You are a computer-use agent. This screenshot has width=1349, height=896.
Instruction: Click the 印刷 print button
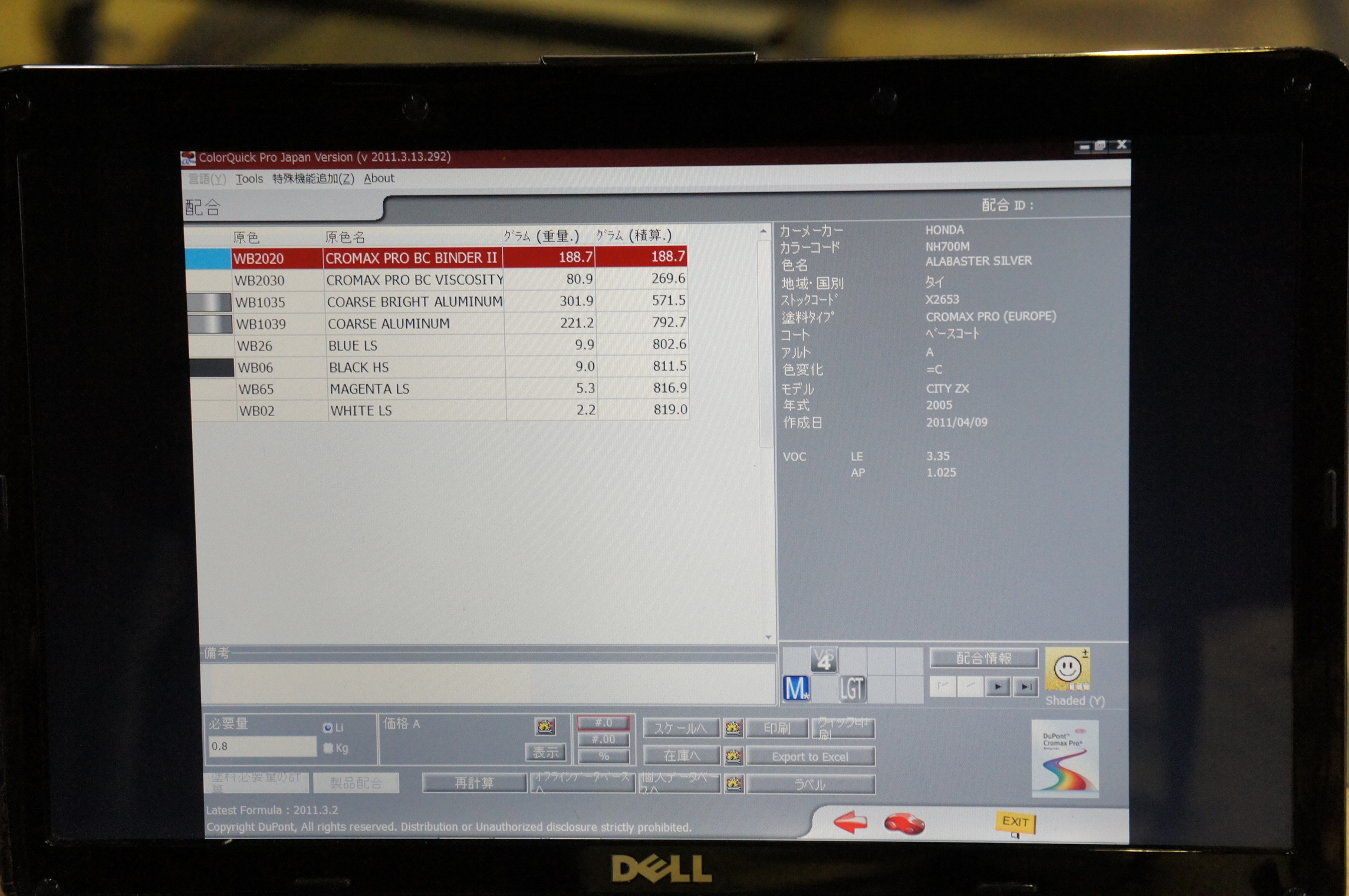(x=777, y=729)
